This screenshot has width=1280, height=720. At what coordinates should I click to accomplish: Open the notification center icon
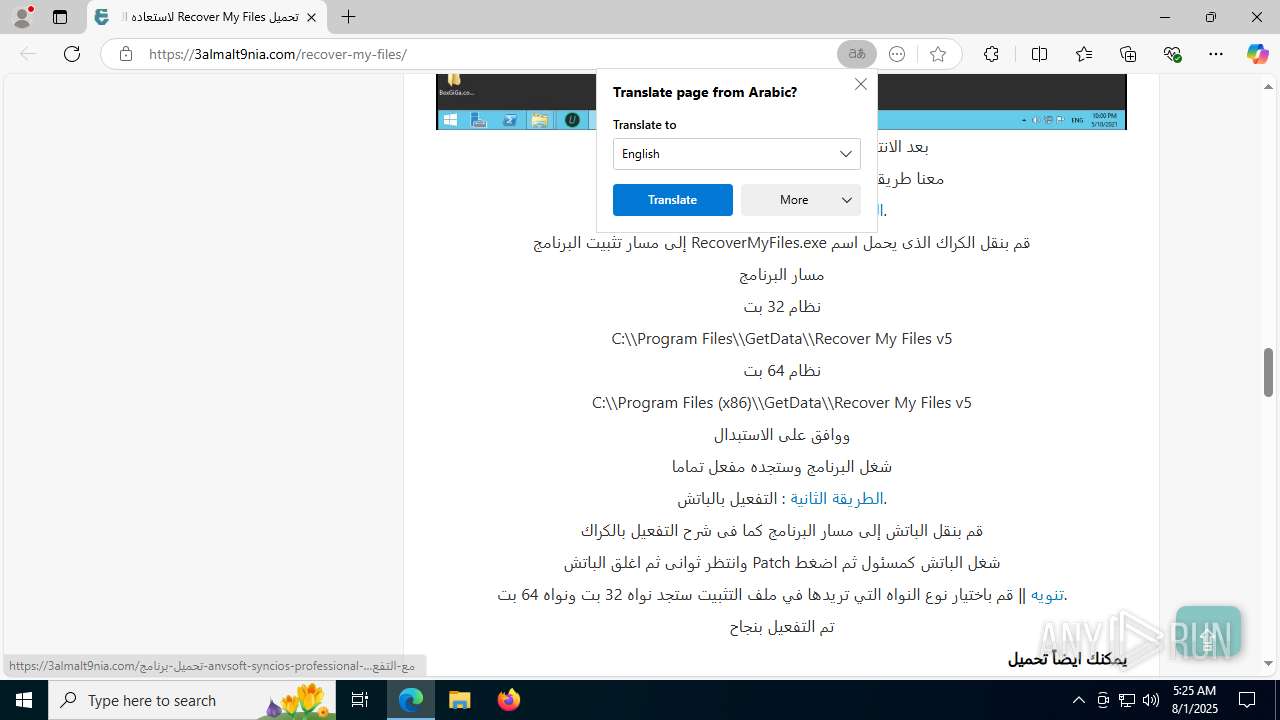click(x=1247, y=700)
